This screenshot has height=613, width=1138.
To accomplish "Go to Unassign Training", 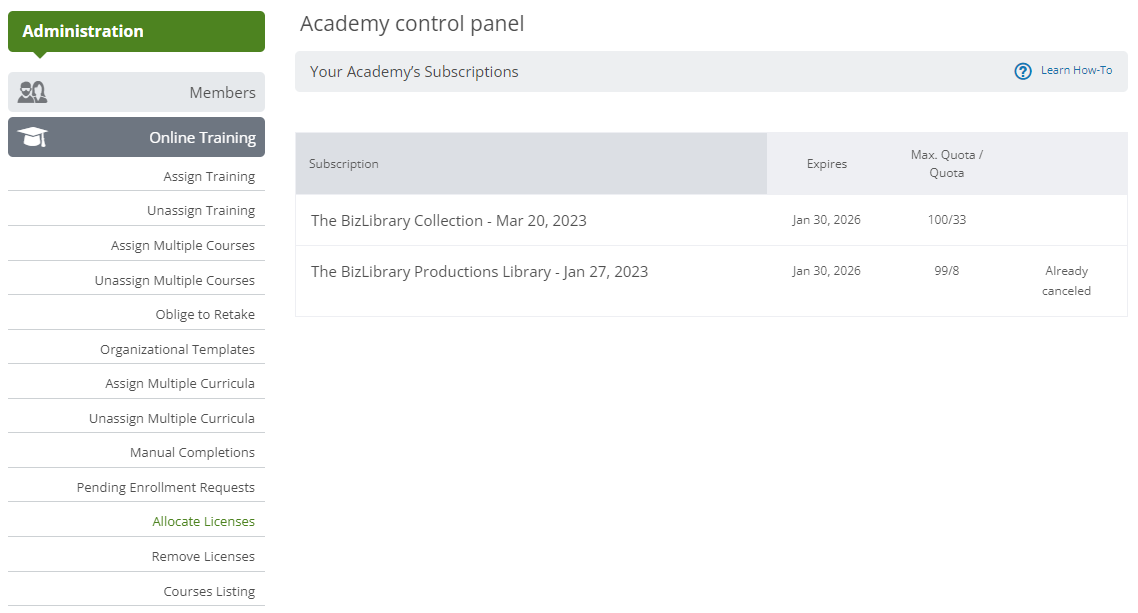I will (201, 210).
